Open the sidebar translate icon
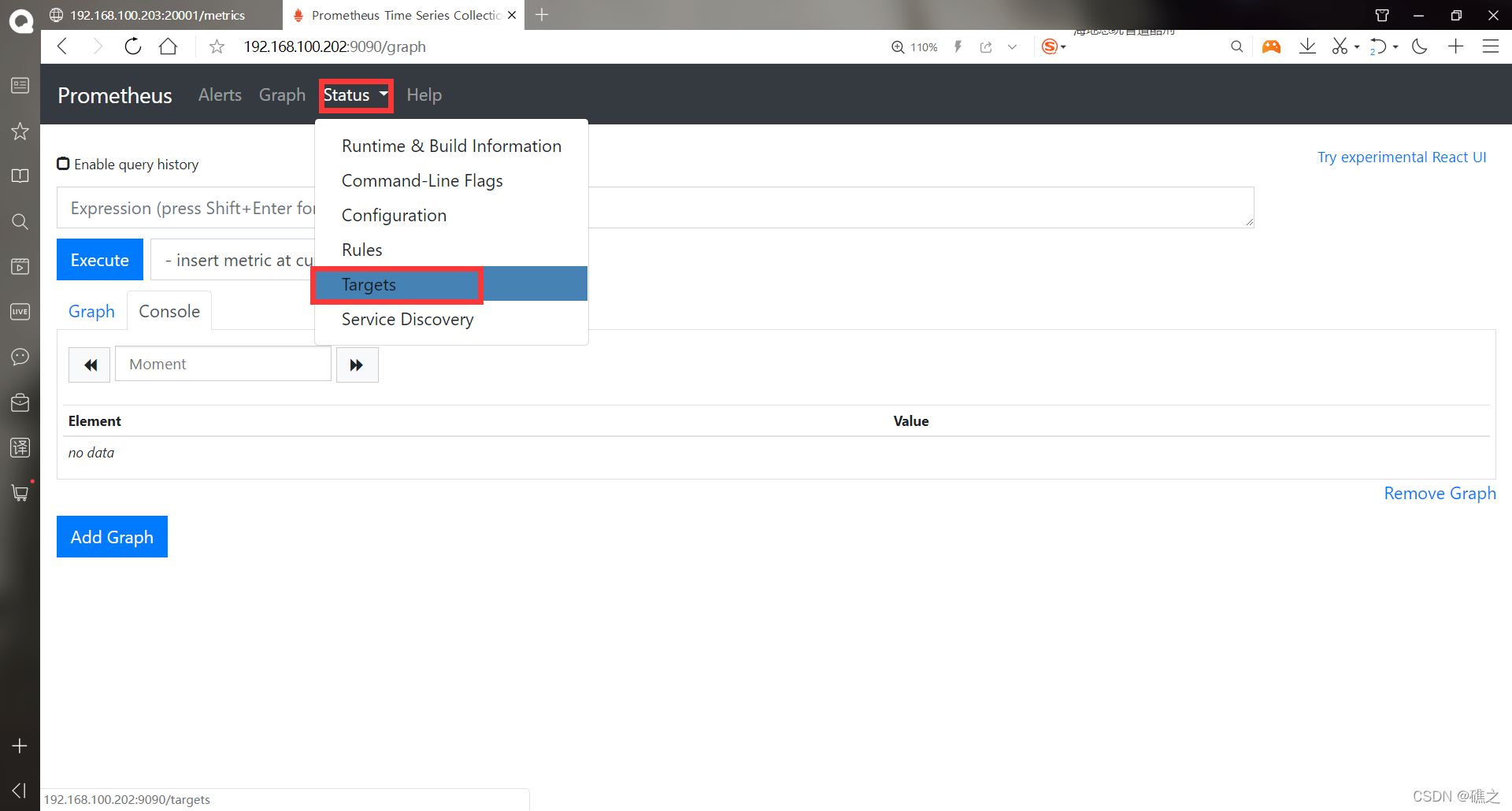Screen dimensions: 1512x811 (20, 447)
